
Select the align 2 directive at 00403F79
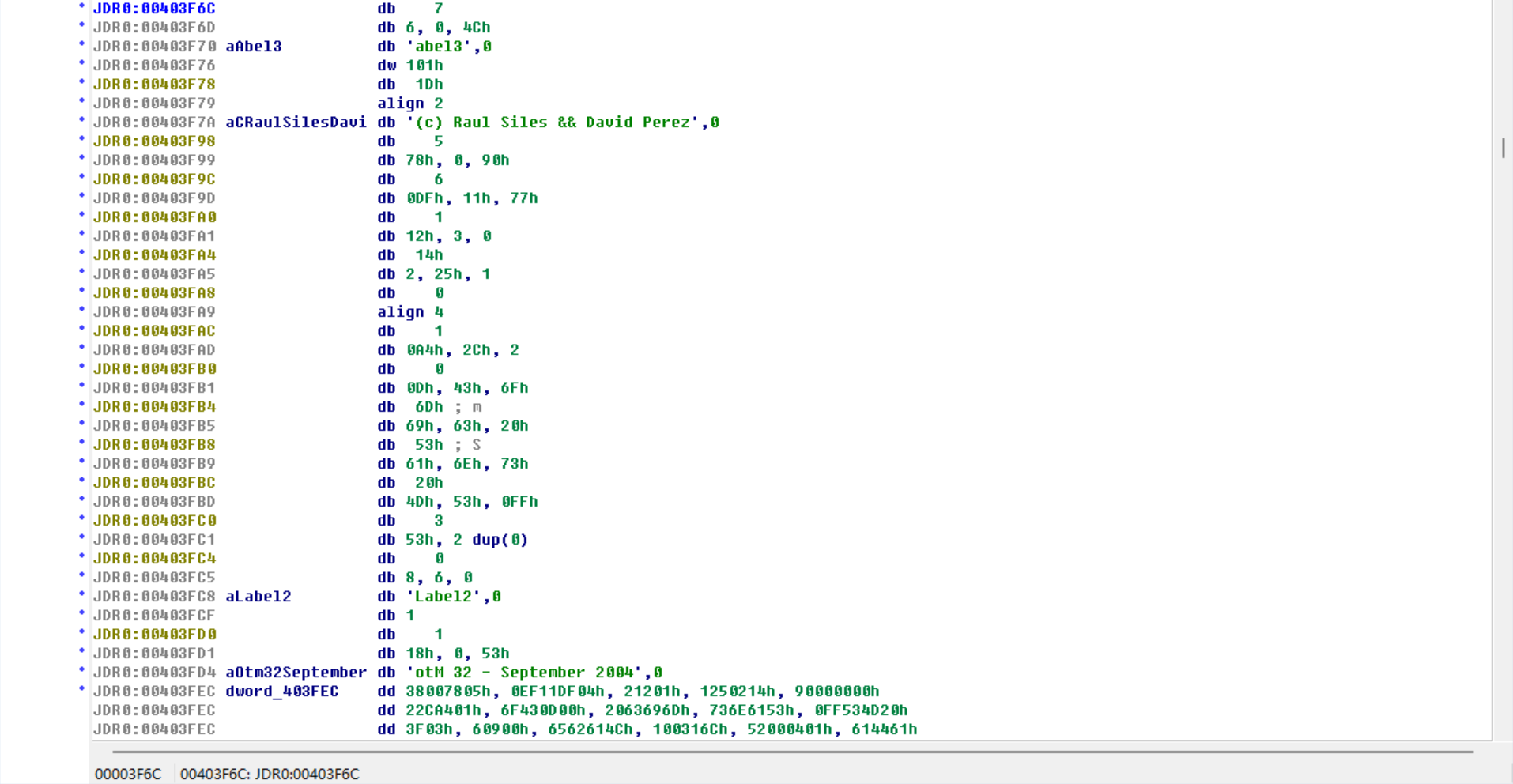[410, 104]
